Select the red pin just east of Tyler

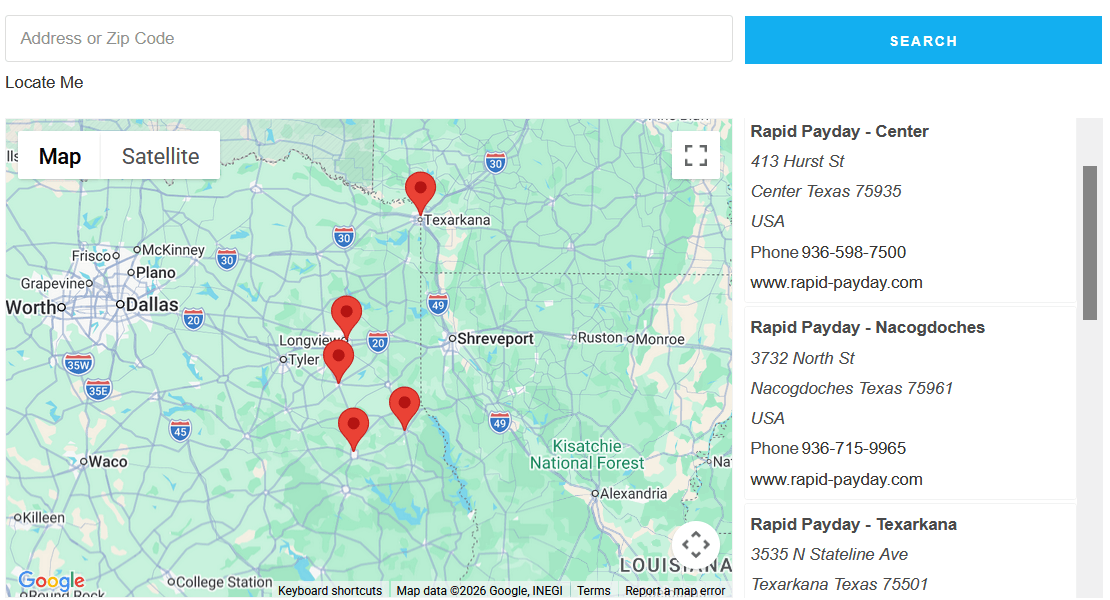tap(338, 361)
